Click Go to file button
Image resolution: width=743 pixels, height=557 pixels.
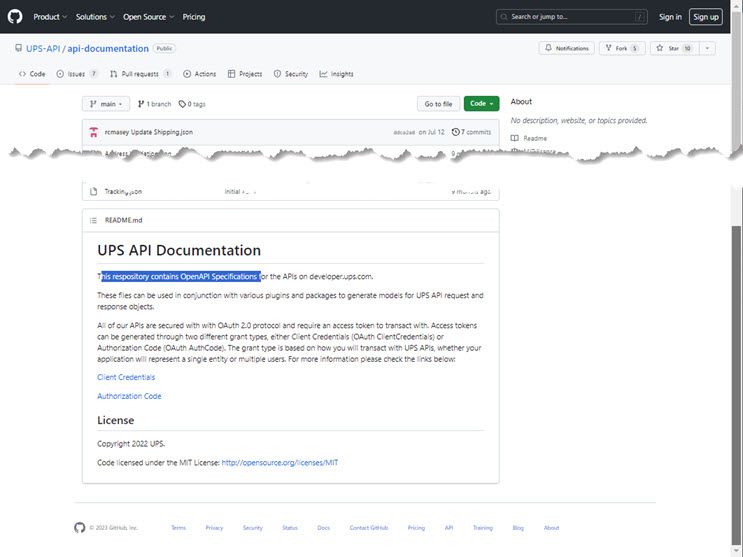click(438, 104)
